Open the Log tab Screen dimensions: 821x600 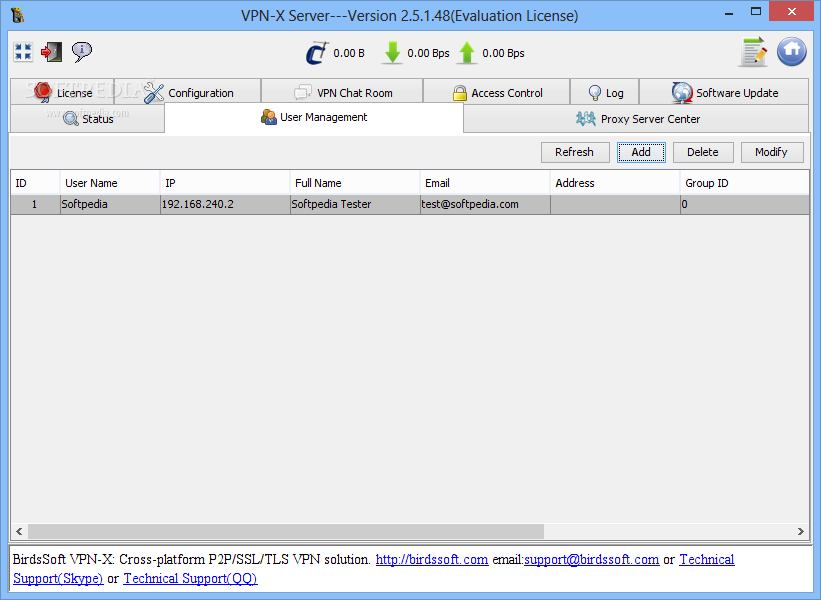(605, 93)
